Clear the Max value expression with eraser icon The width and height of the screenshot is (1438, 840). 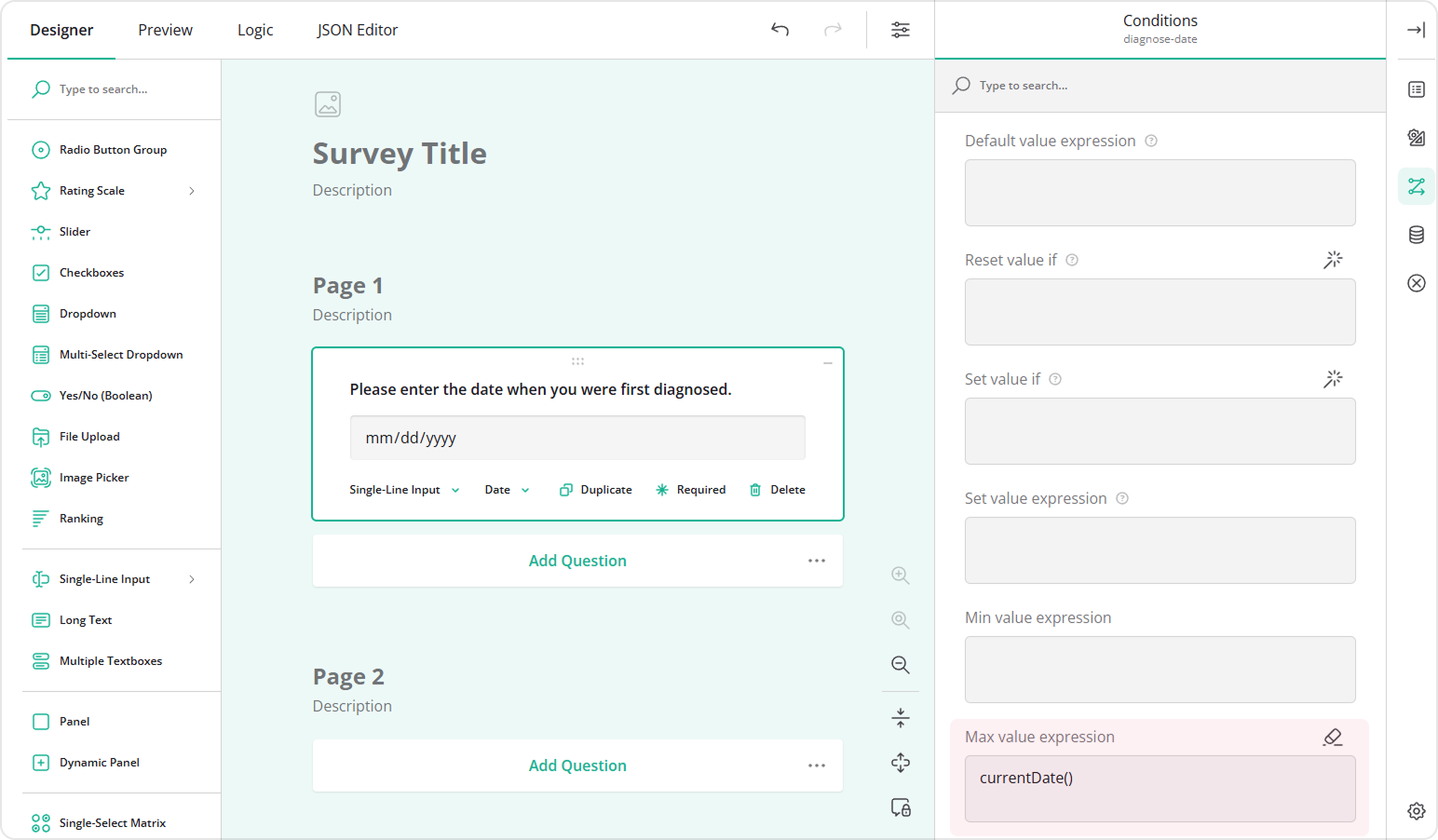click(1333, 737)
